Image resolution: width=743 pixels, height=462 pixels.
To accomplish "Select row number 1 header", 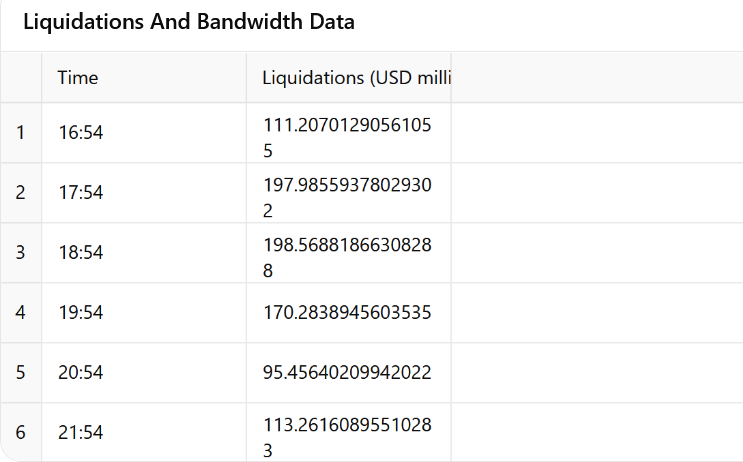I will click(21, 133).
